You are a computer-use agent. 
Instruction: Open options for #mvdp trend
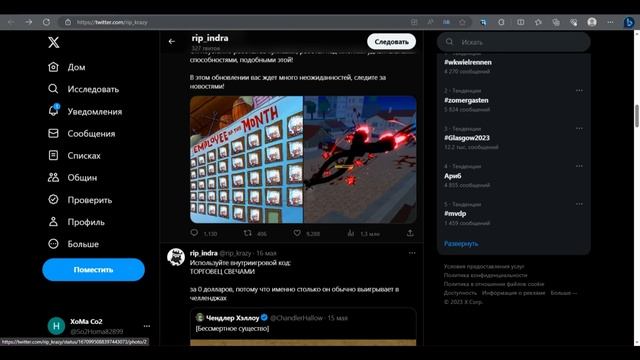579,204
